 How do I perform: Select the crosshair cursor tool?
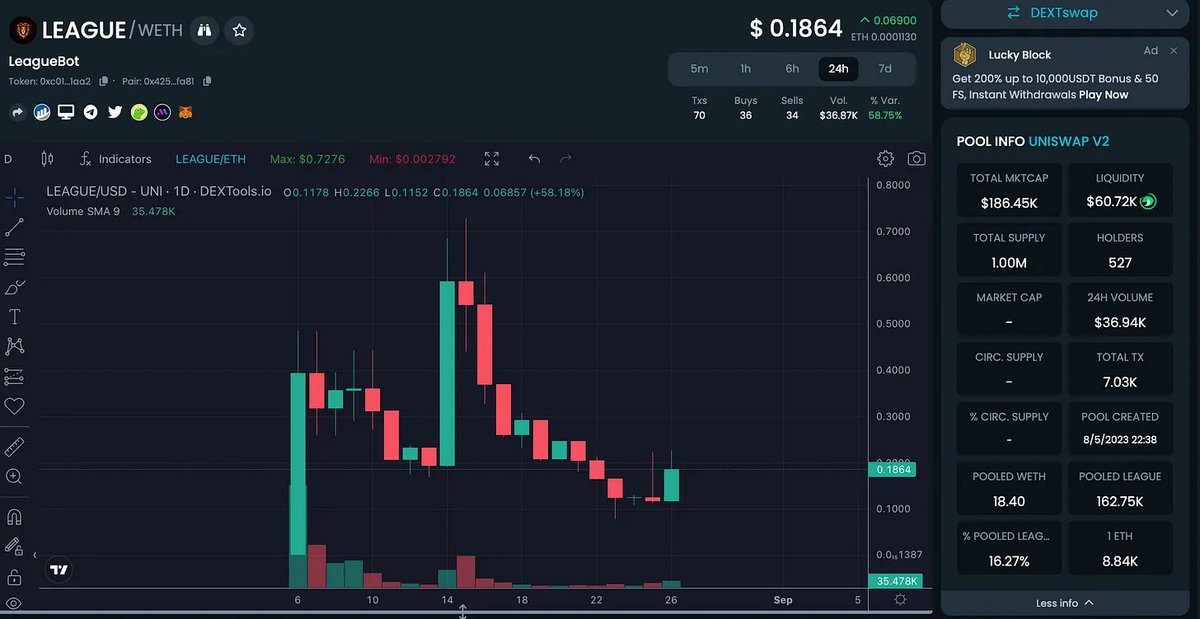tap(15, 197)
